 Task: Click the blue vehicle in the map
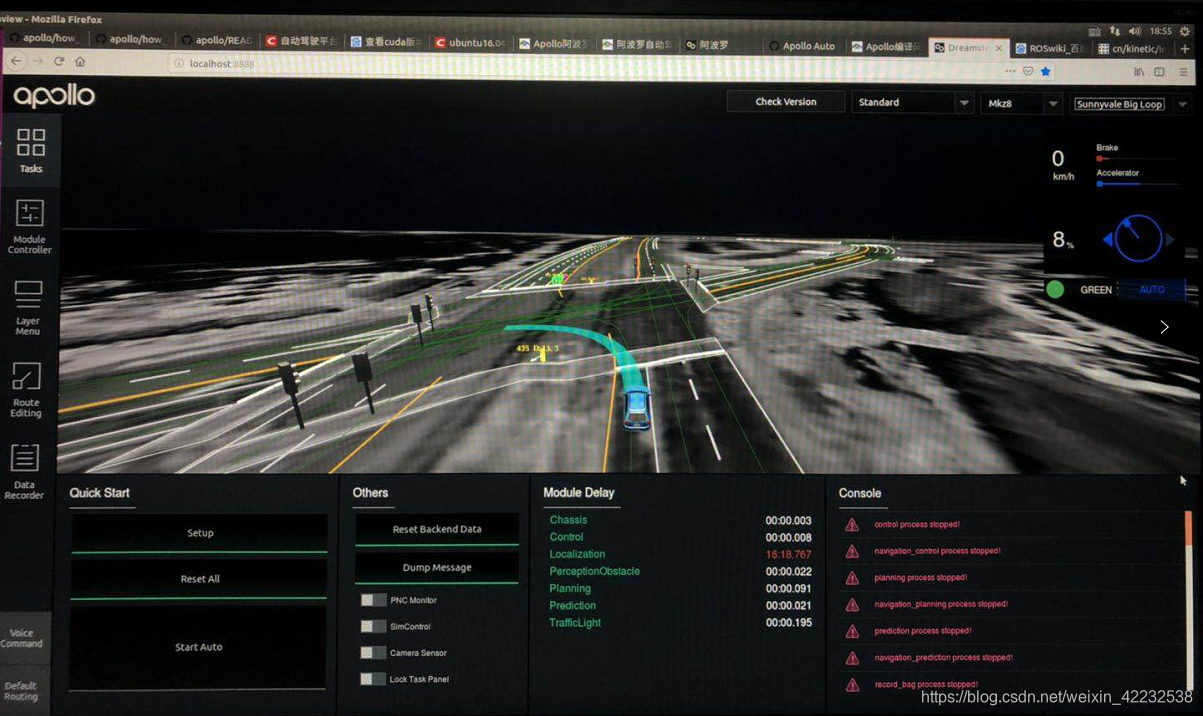click(637, 408)
